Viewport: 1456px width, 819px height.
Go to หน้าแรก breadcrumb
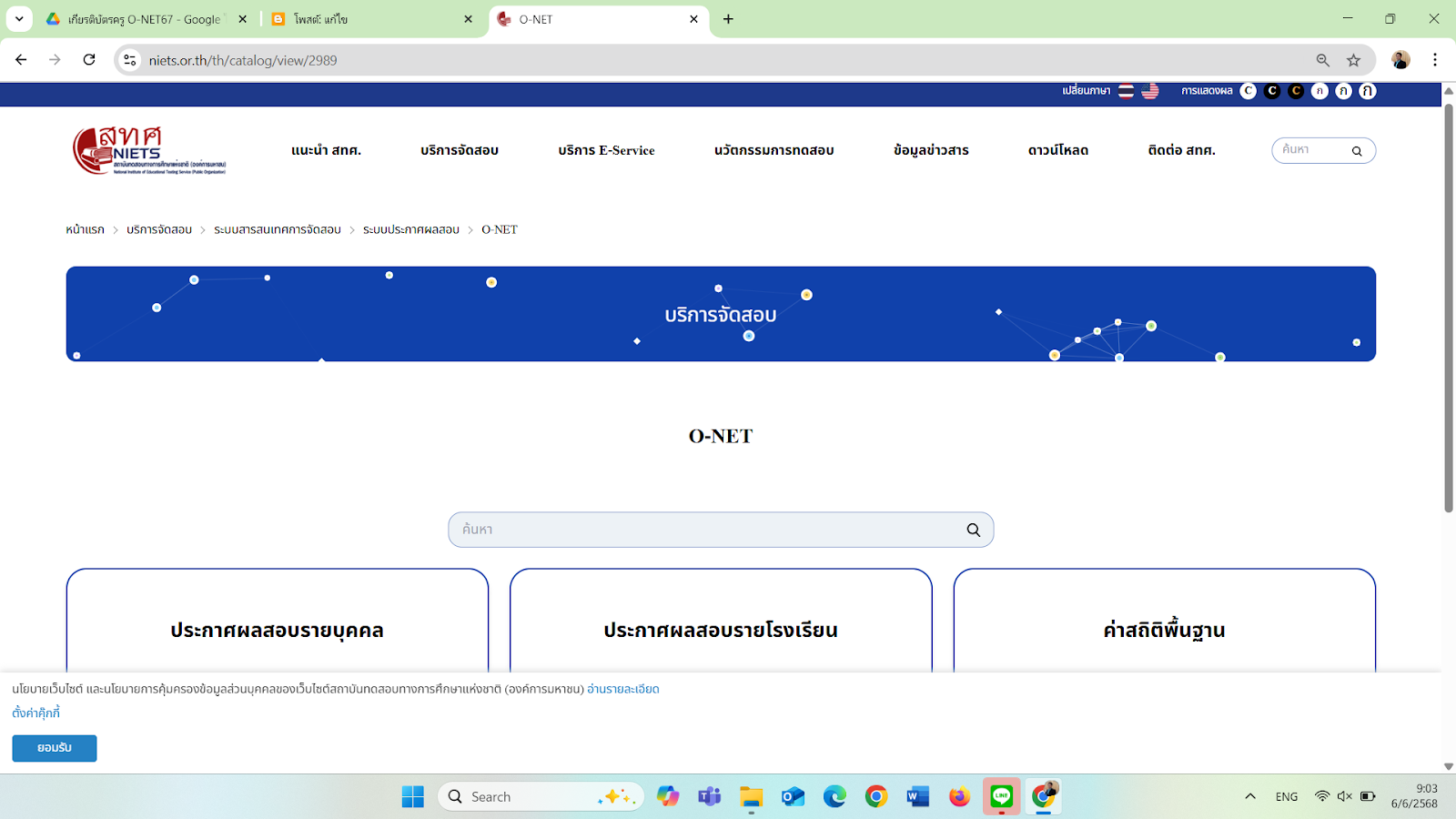(85, 229)
